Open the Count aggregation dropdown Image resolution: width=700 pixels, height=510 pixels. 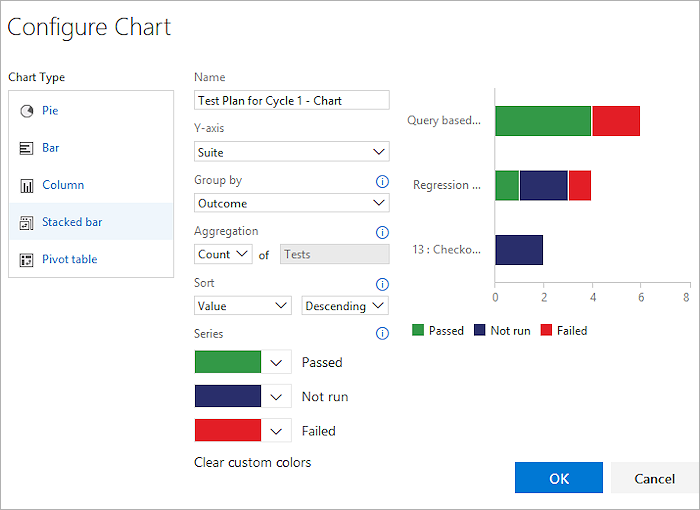tap(223, 255)
